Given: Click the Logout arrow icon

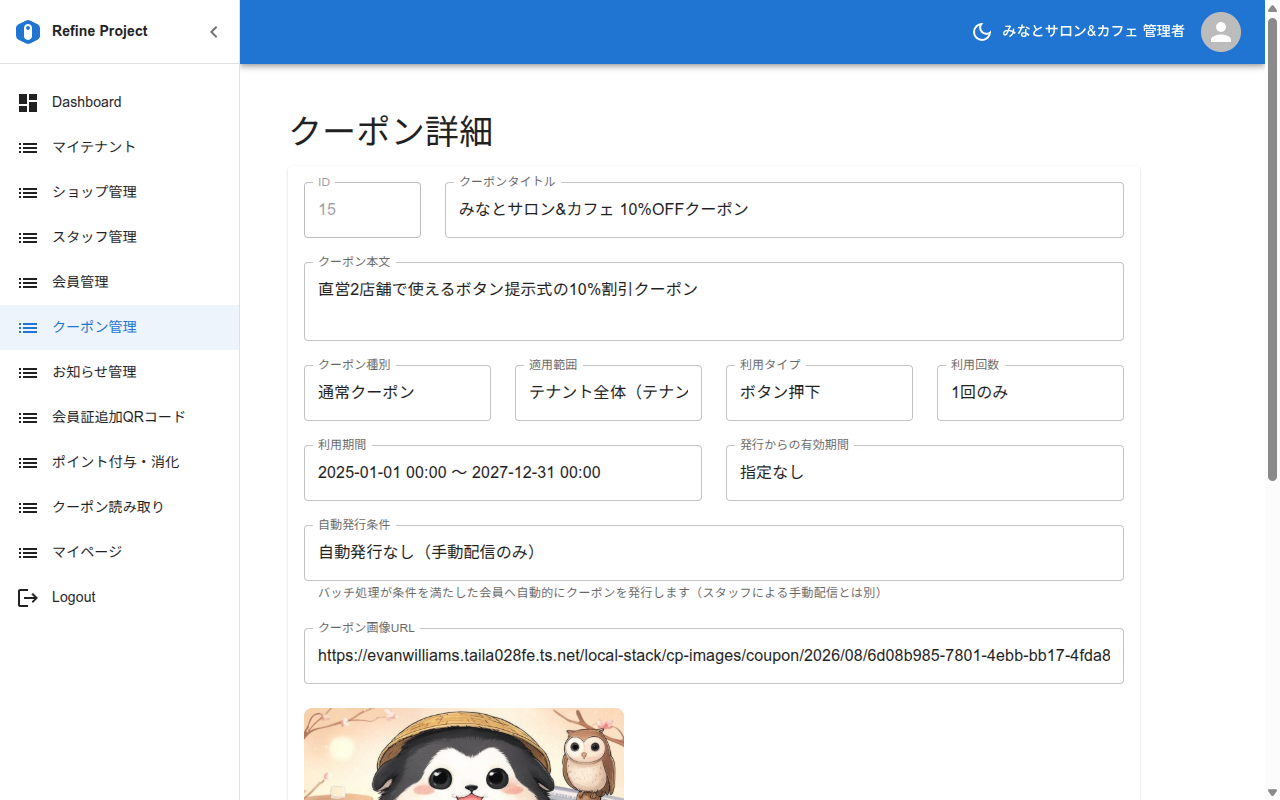Looking at the screenshot, I should pyautogui.click(x=28, y=597).
